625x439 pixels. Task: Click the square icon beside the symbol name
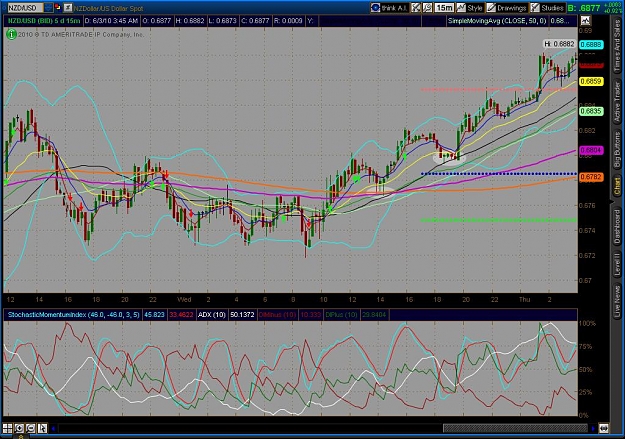tap(68, 8)
